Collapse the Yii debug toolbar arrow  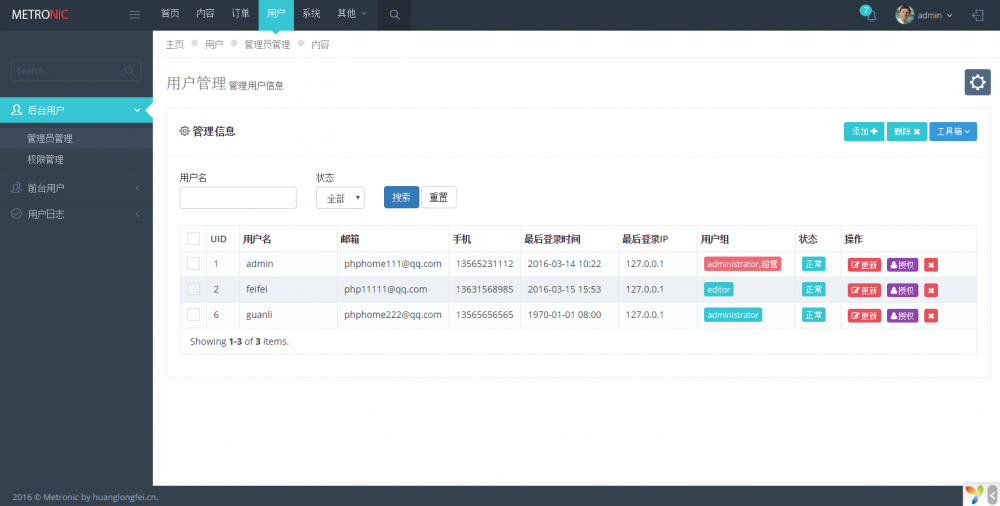pyautogui.click(x=992, y=495)
